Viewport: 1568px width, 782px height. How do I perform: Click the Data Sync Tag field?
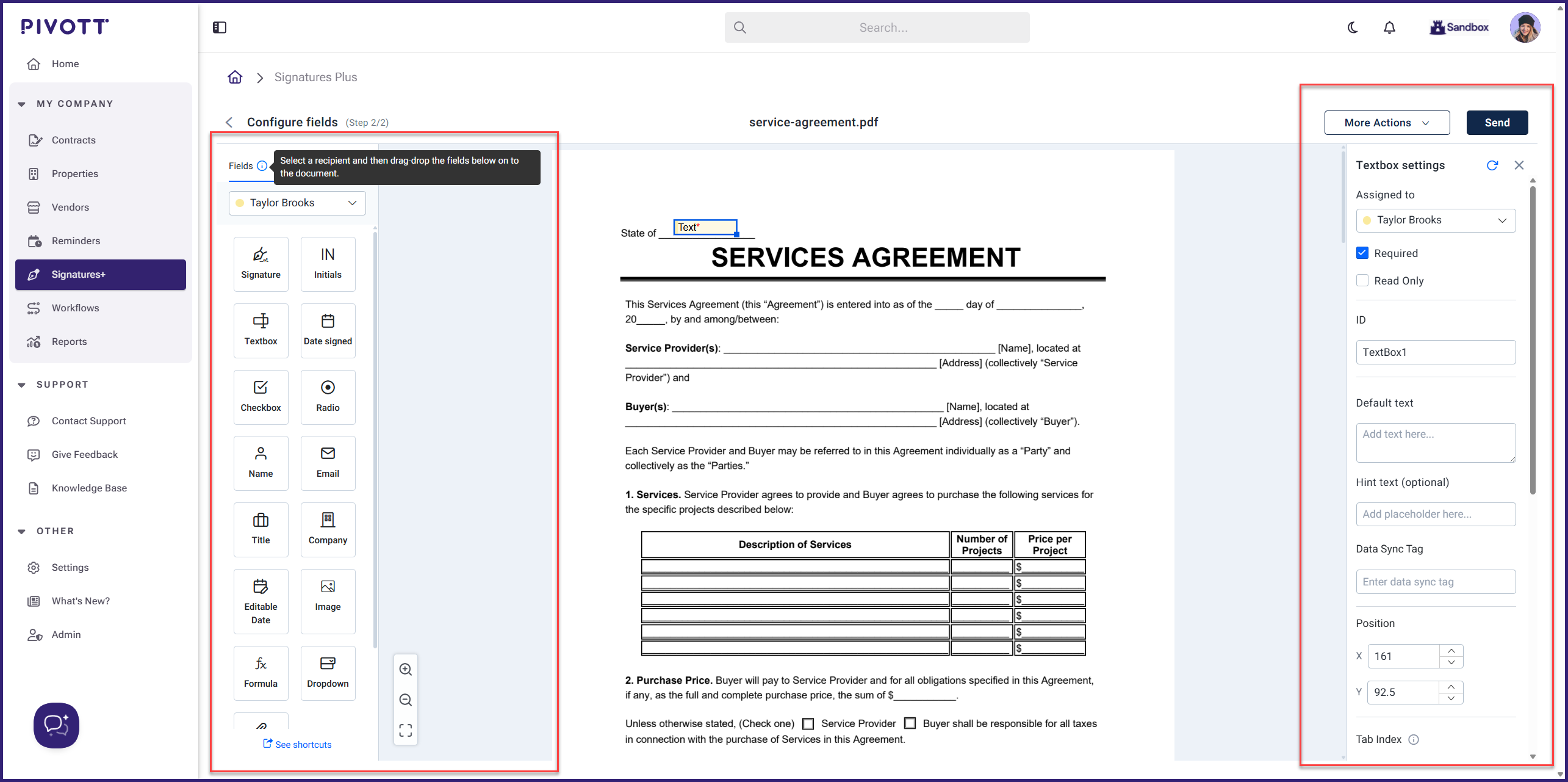(x=1436, y=582)
